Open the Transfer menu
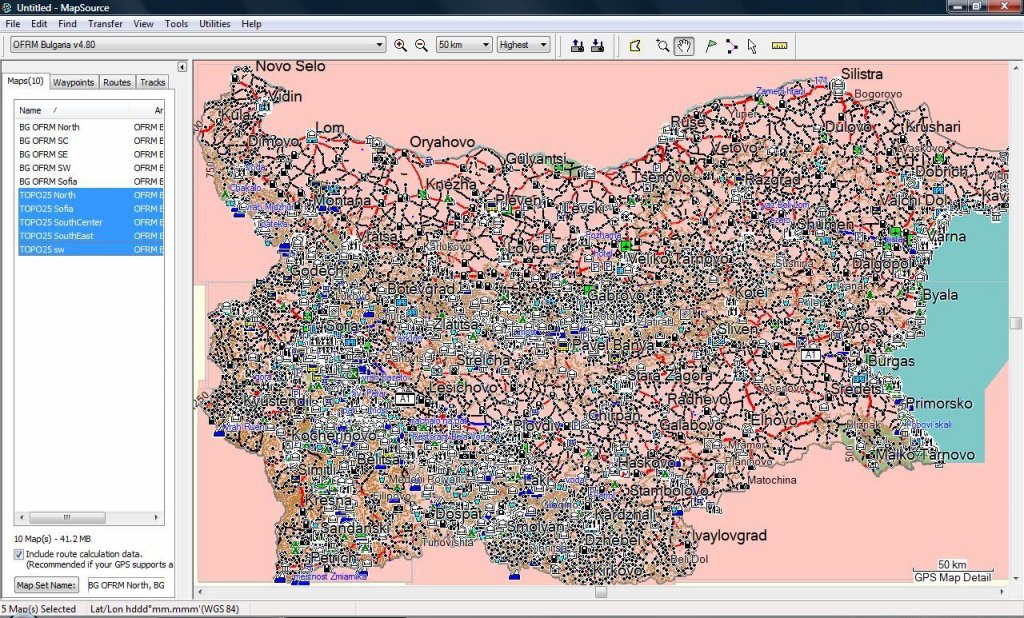 [105, 23]
